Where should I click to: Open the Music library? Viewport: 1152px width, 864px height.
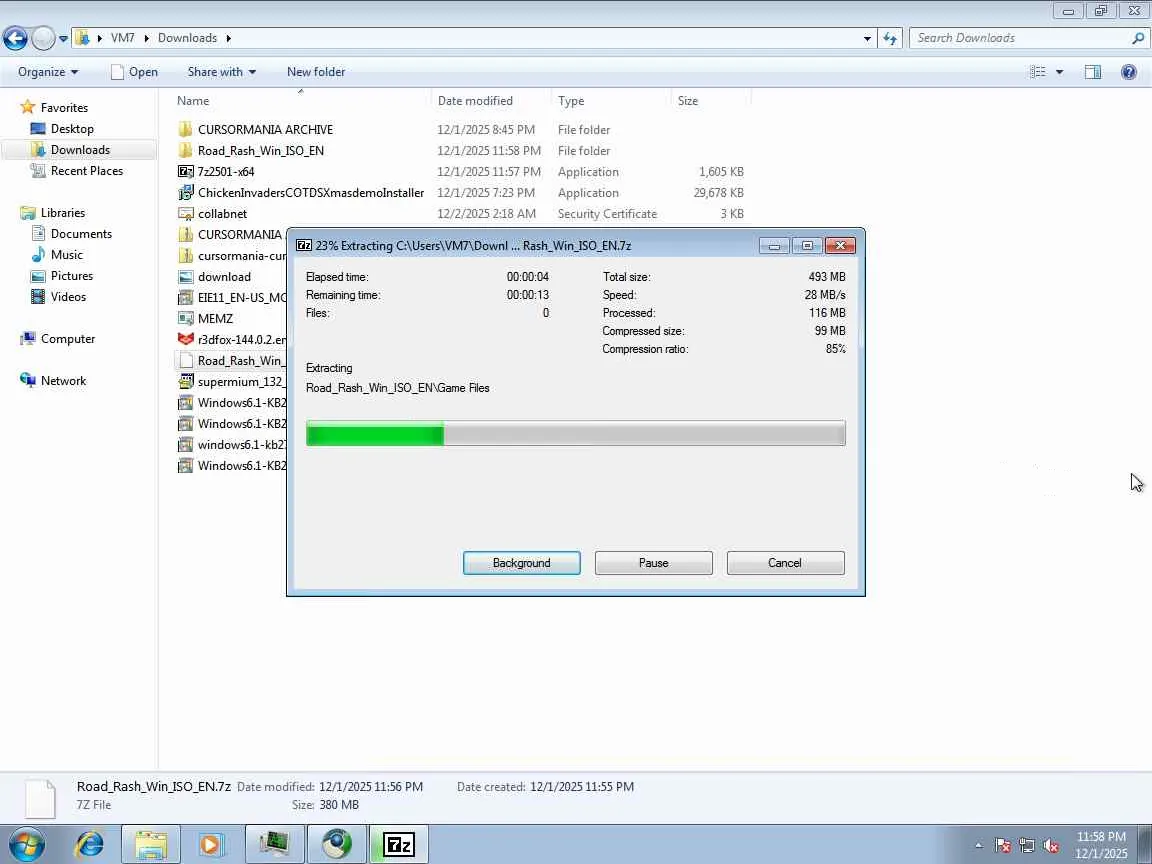(x=66, y=255)
